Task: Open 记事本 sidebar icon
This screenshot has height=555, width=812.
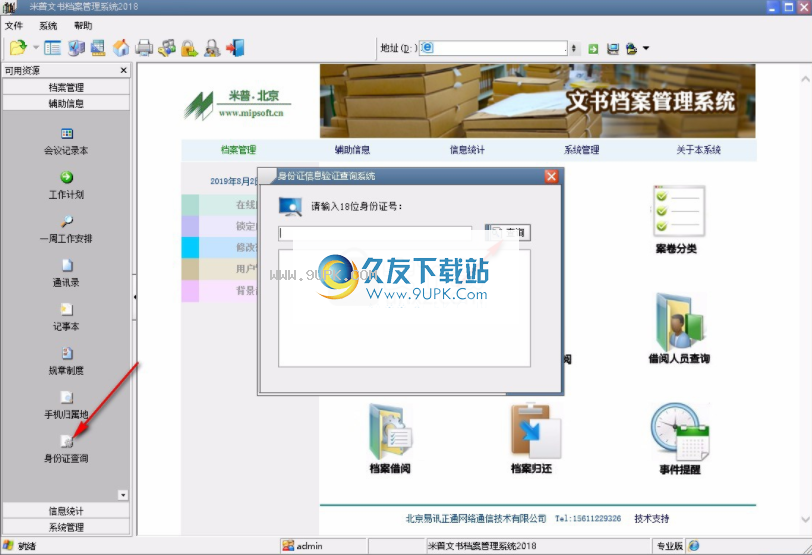Action: [x=66, y=317]
